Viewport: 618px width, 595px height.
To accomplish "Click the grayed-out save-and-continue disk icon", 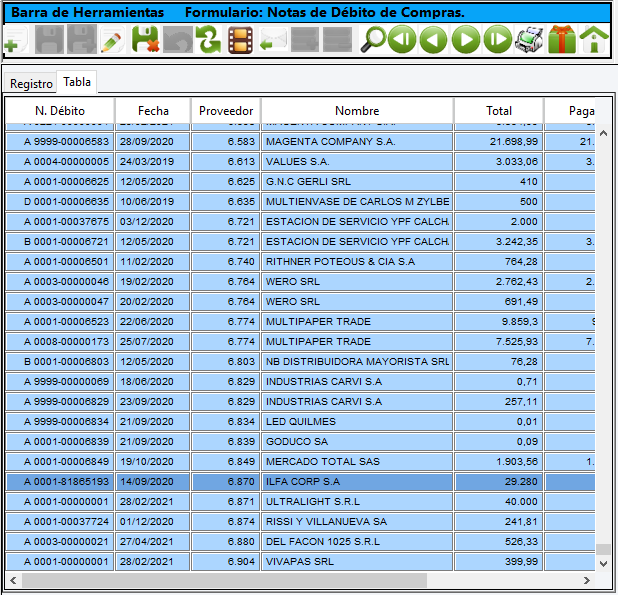I will pyautogui.click(x=82, y=40).
